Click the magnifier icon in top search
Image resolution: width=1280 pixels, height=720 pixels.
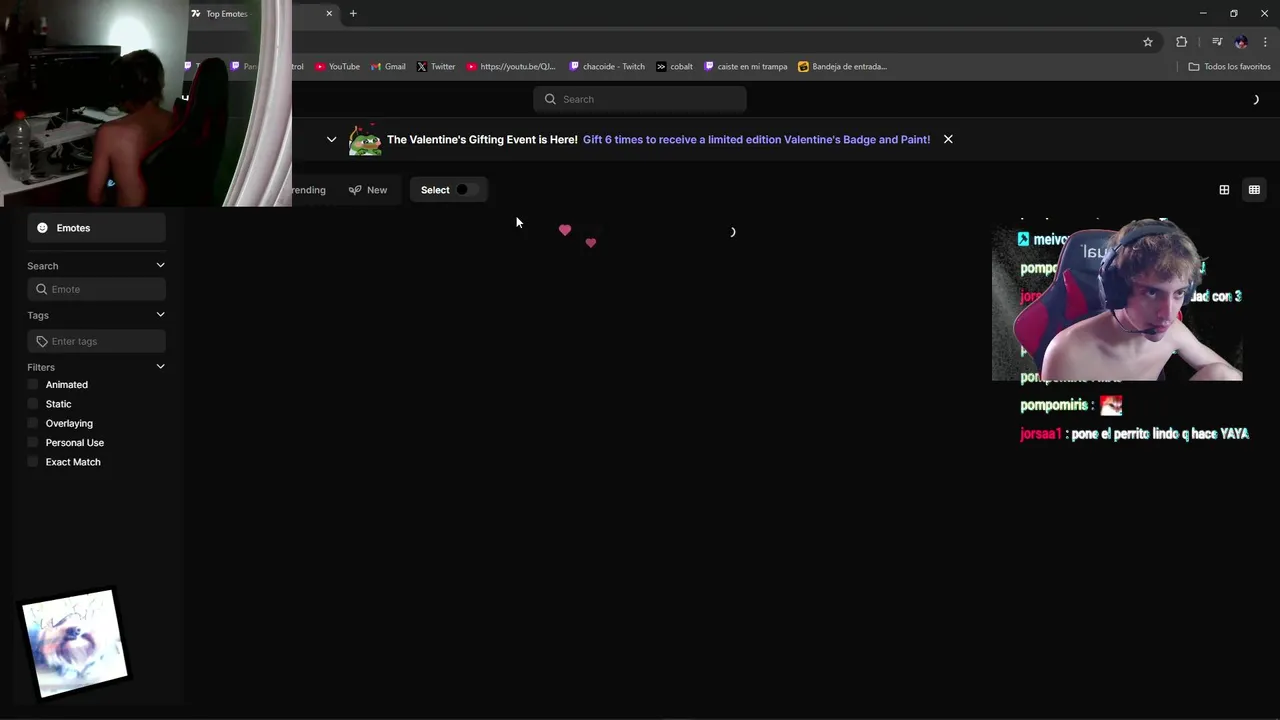coord(550,99)
